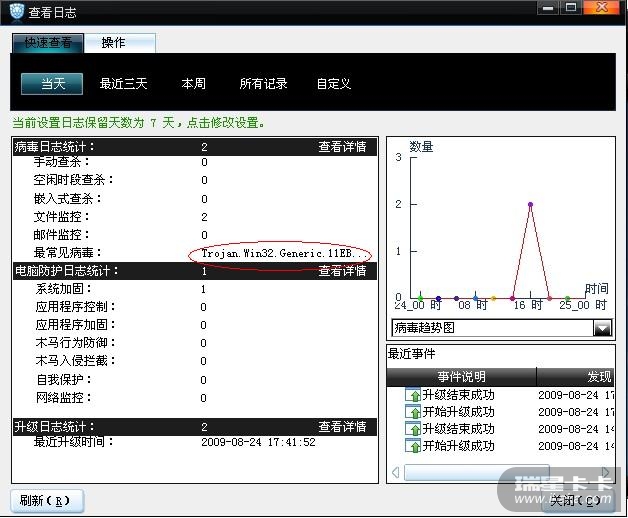This screenshot has width=628, height=518.
Task: Click the 关闭(C) button
Action: pyautogui.click(x=578, y=501)
